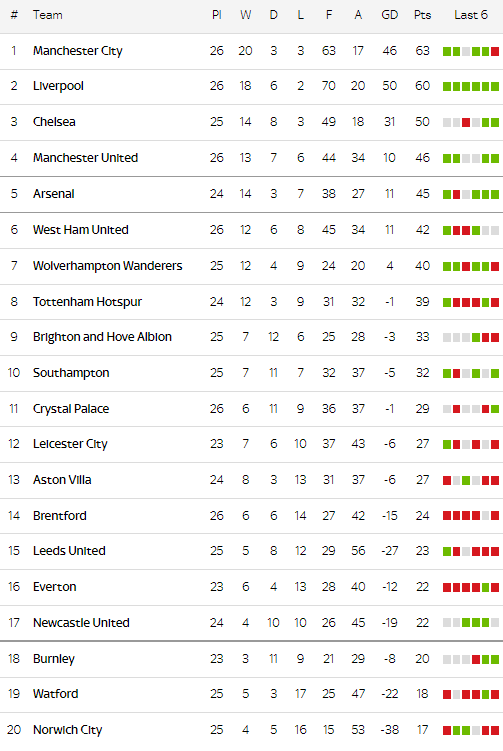
Task: Click Liverpool's first green form square
Action: [446, 87]
